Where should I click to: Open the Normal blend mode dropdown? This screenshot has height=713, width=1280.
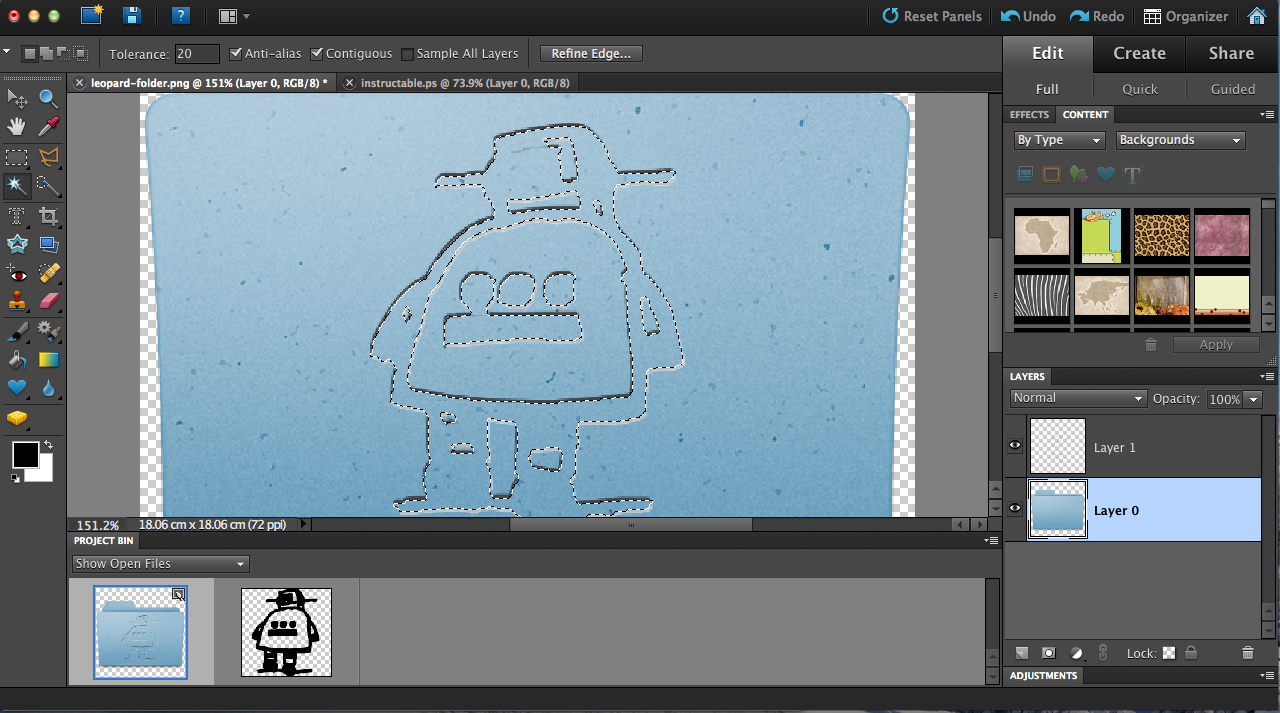click(x=1078, y=398)
